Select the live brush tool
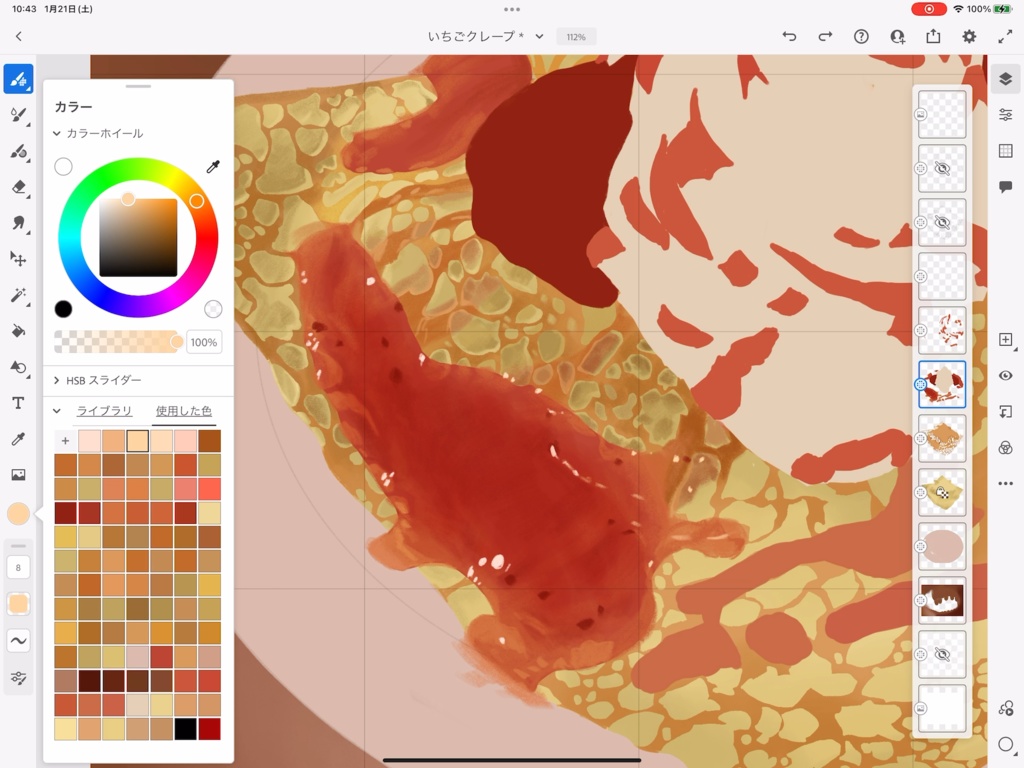 point(18,116)
